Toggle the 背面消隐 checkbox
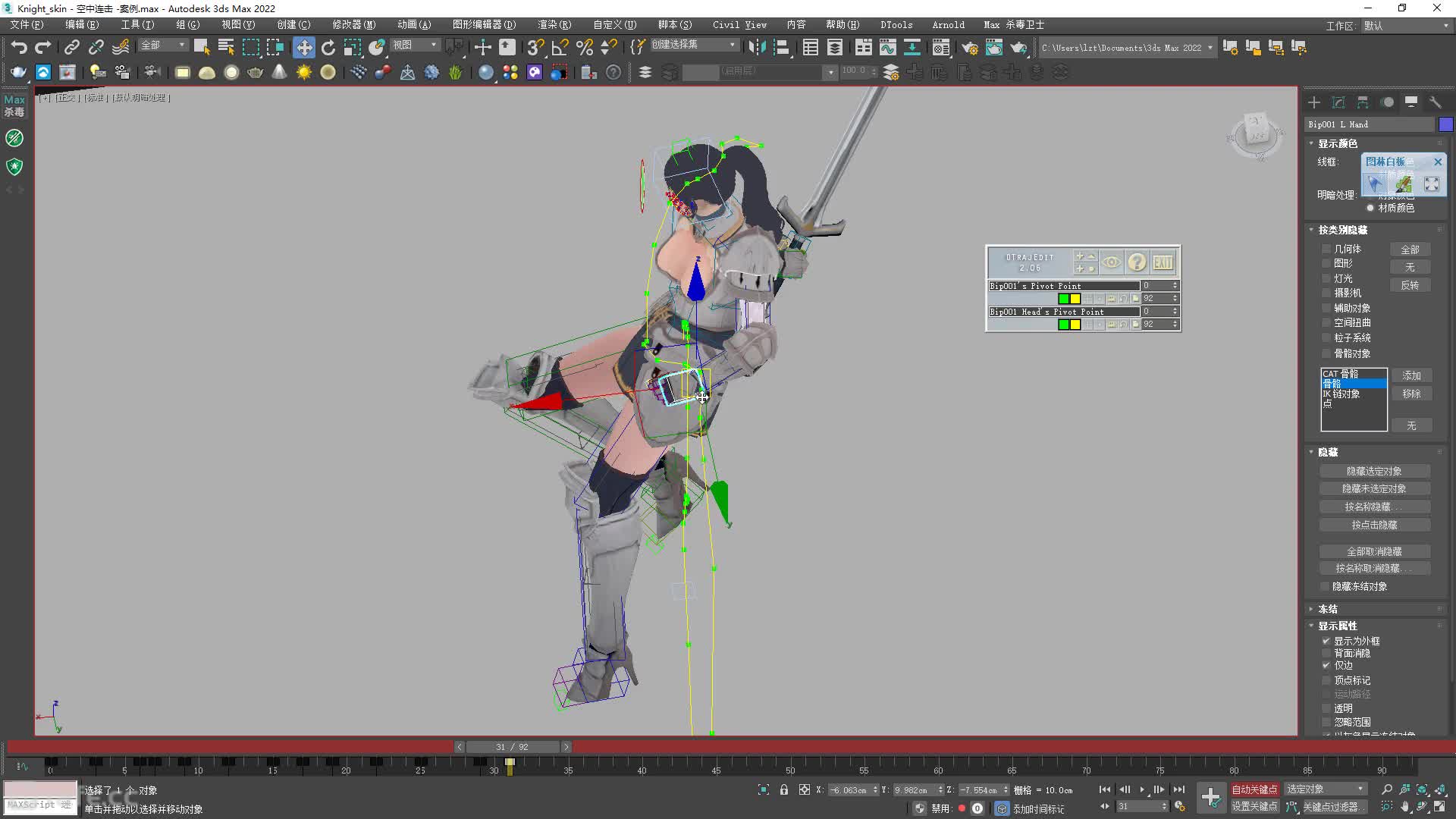The image size is (1456, 819). [1326, 653]
